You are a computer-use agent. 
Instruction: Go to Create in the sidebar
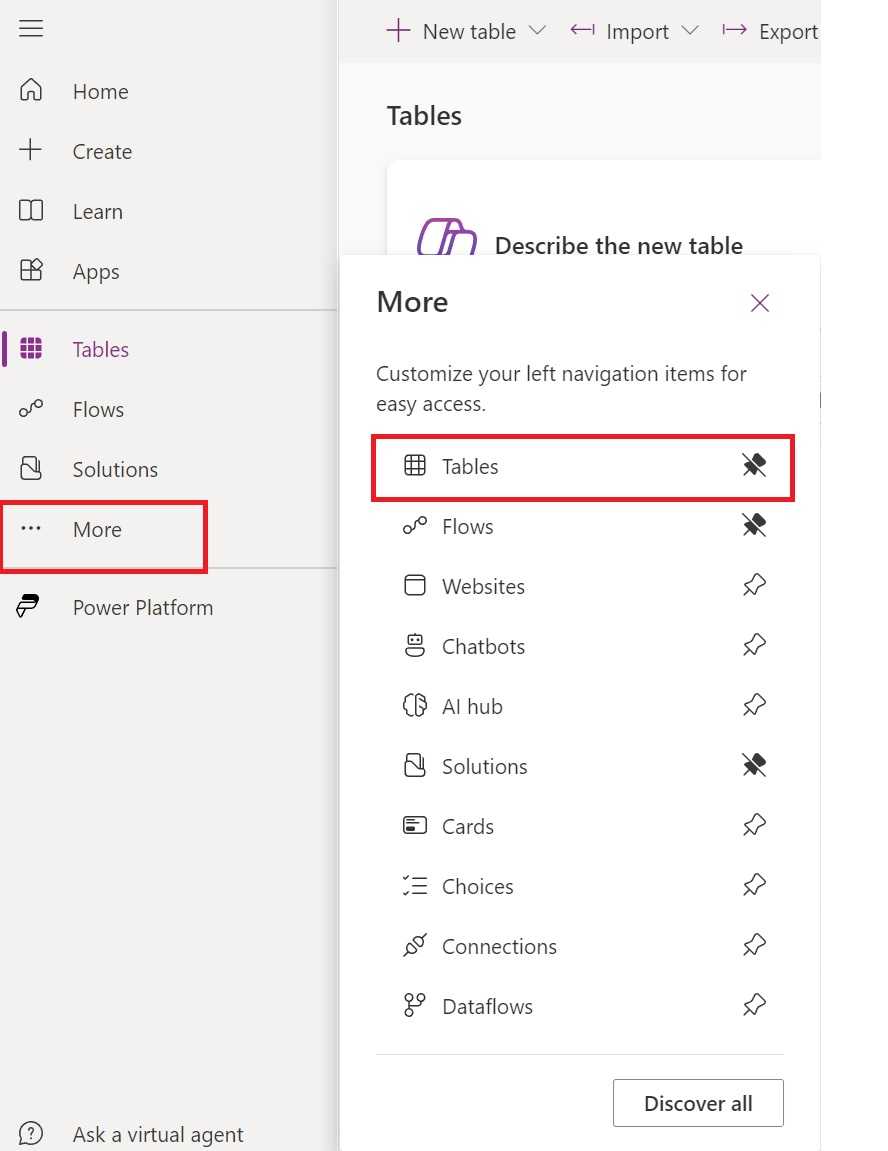pyautogui.click(x=102, y=151)
